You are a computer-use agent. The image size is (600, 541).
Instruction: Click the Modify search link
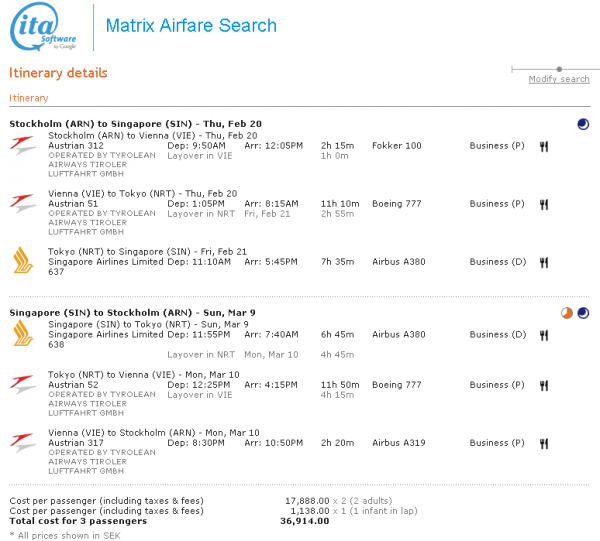pos(558,79)
